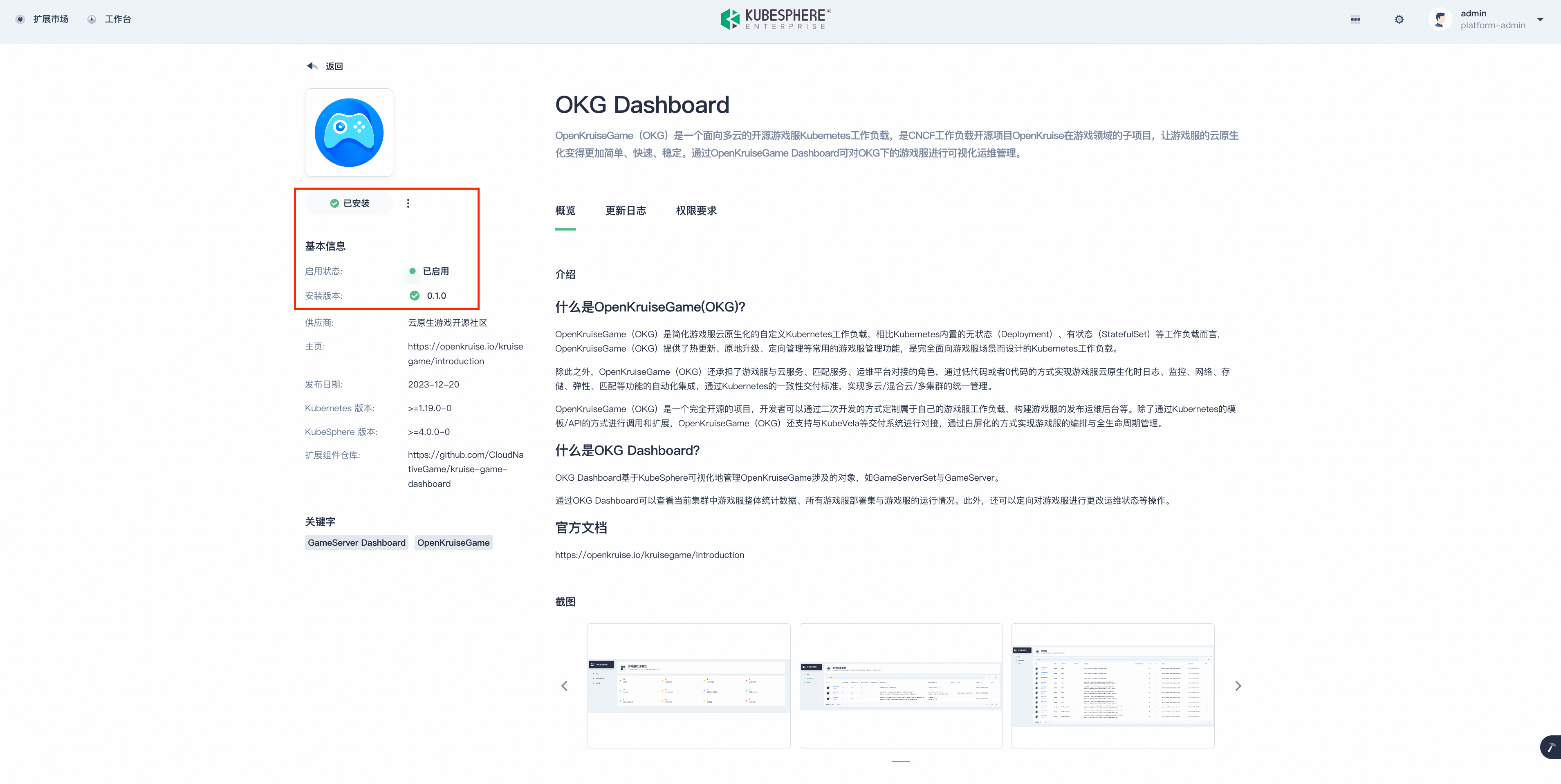Show previous screenshot with left chevron
The height and width of the screenshot is (784, 1561).
click(564, 686)
